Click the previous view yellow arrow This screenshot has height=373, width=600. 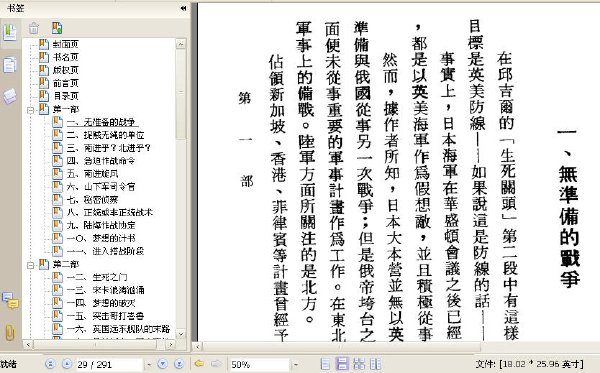(x=199, y=363)
